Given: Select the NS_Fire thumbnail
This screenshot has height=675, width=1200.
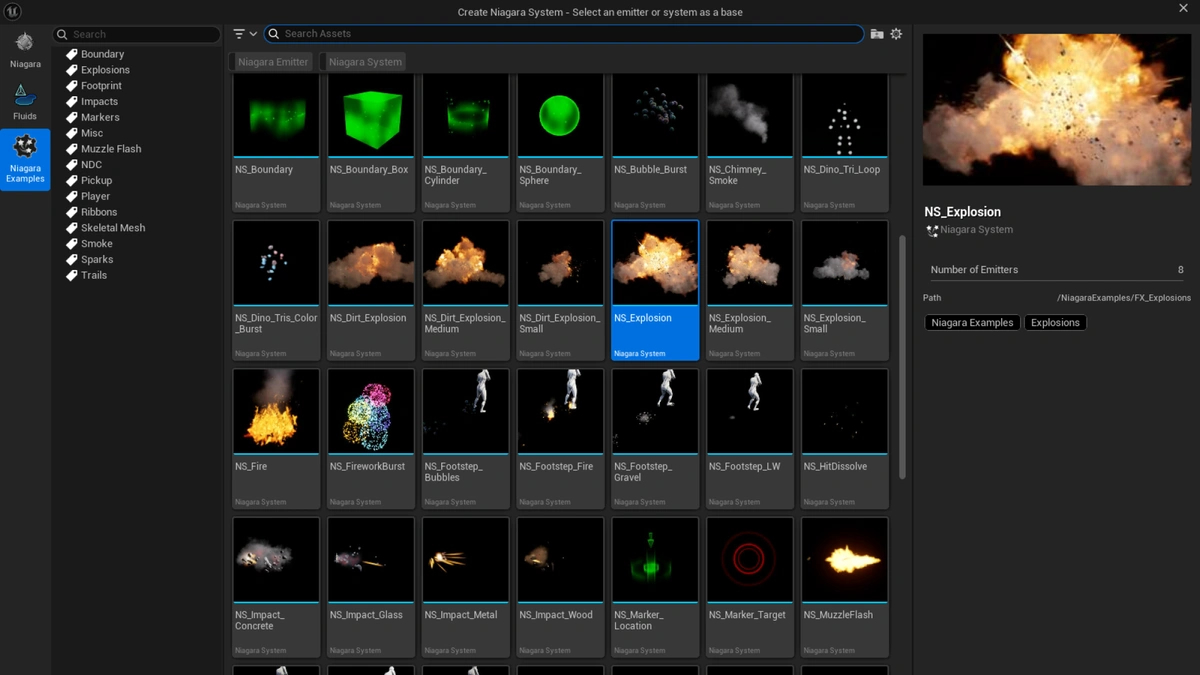Looking at the screenshot, I should pos(276,412).
